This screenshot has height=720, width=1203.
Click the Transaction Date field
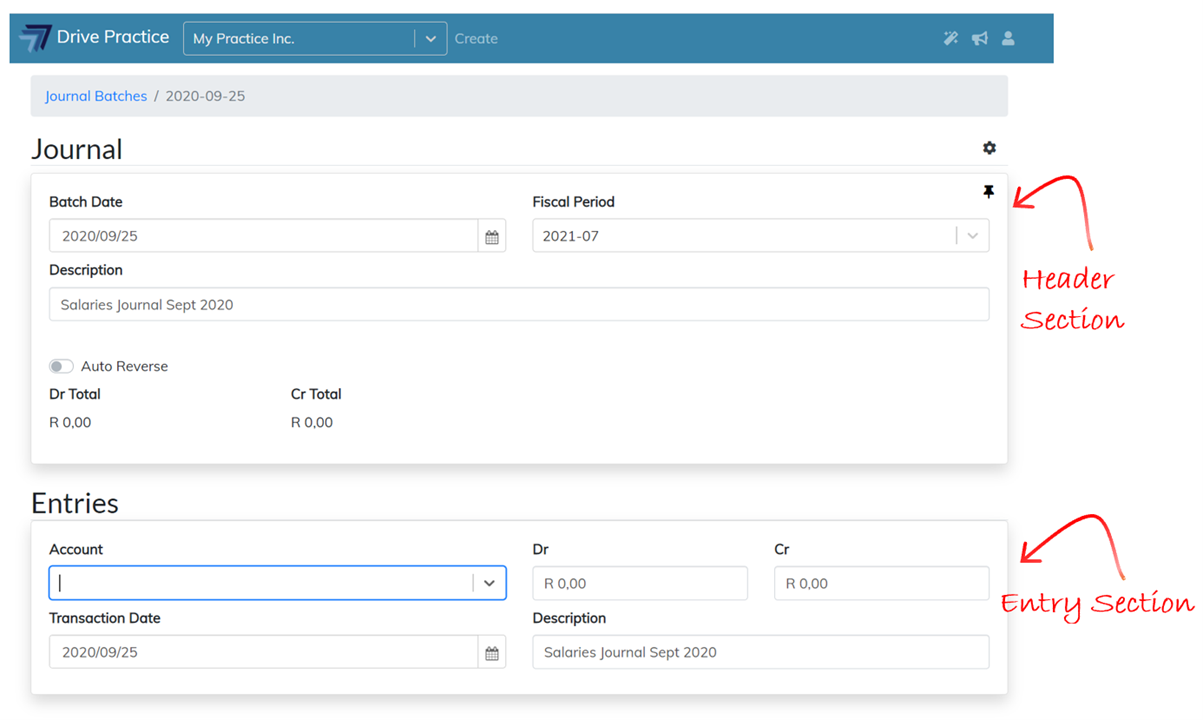pos(264,653)
